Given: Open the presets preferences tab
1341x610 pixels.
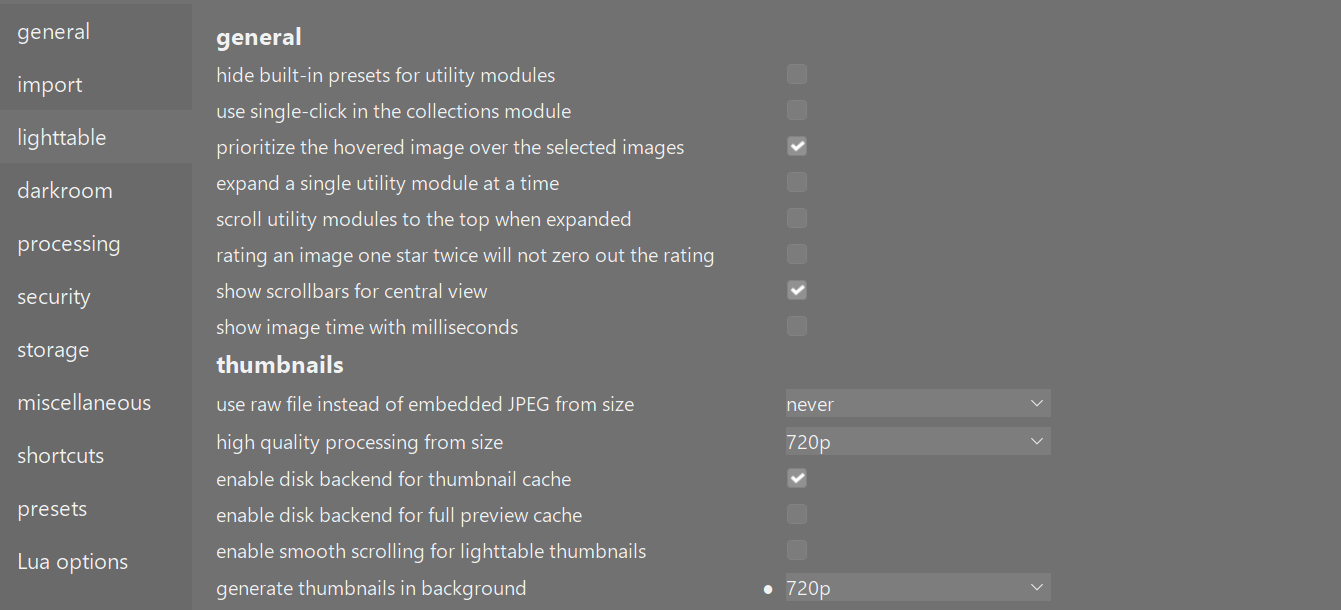Looking at the screenshot, I should pyautogui.click(x=52, y=509).
